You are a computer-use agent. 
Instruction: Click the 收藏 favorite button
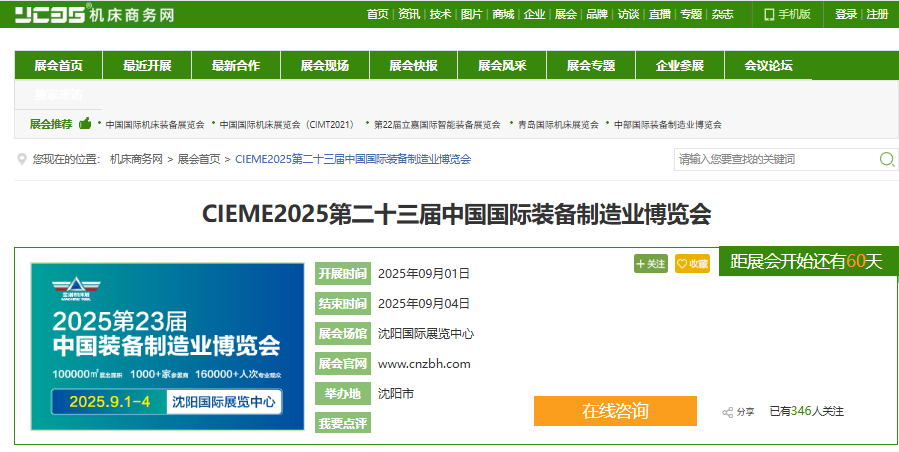[692, 263]
